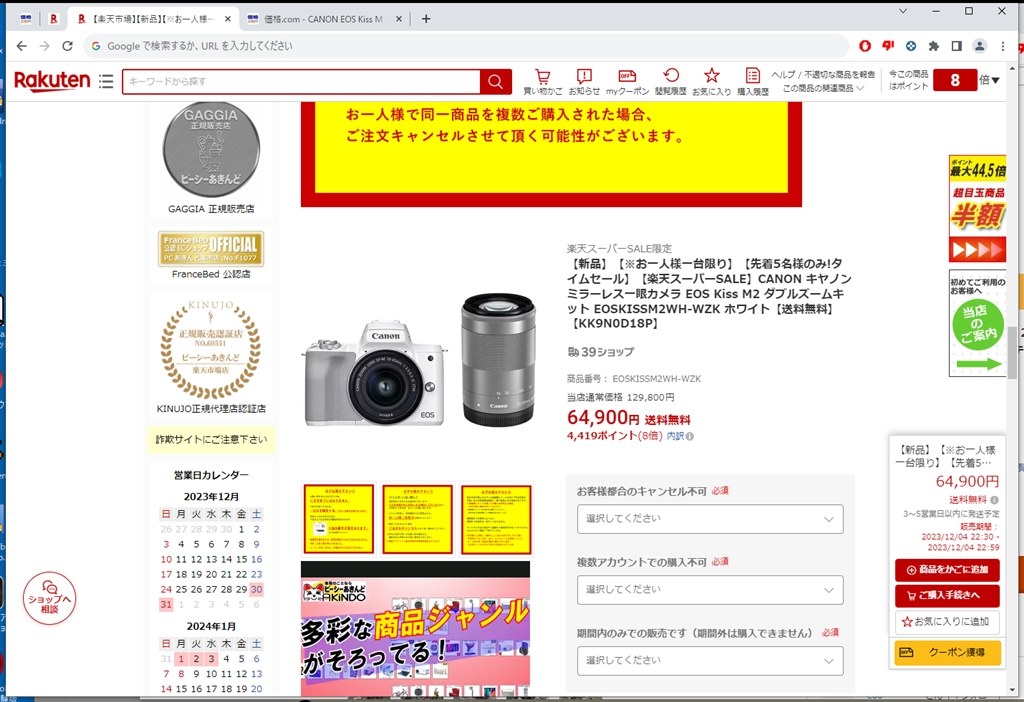Click 当店のご案内 green banner

point(978,324)
